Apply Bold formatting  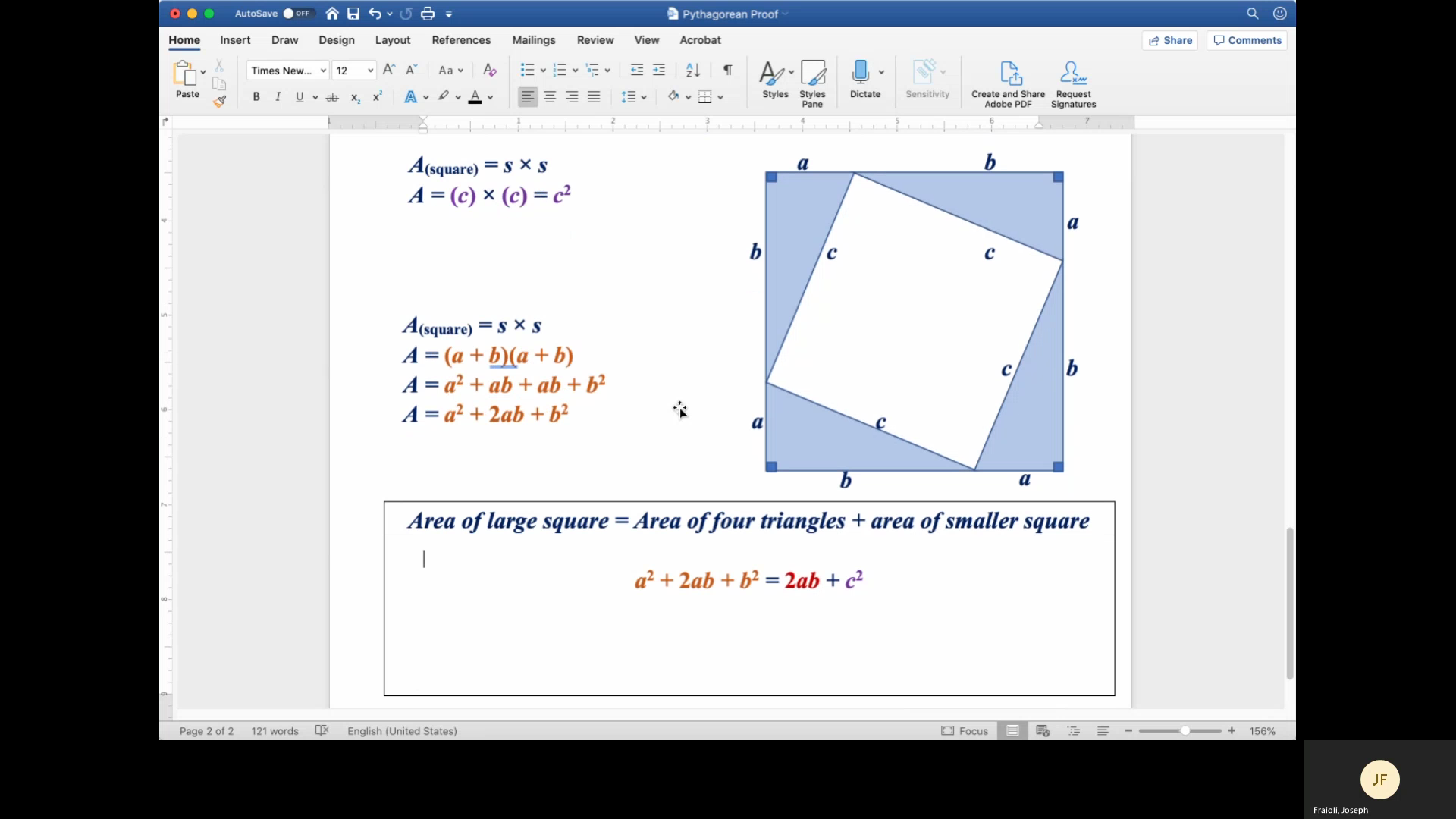click(x=256, y=96)
